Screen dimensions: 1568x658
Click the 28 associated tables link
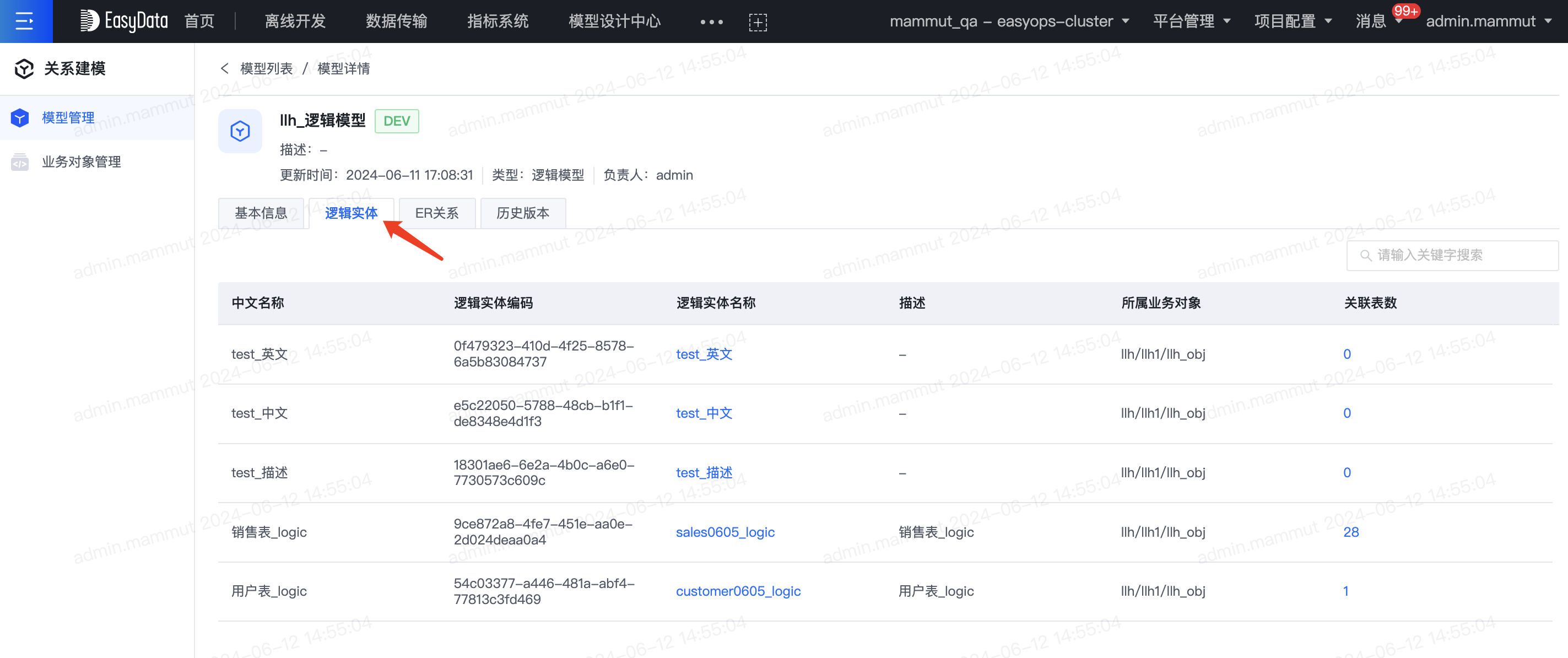pyautogui.click(x=1351, y=531)
